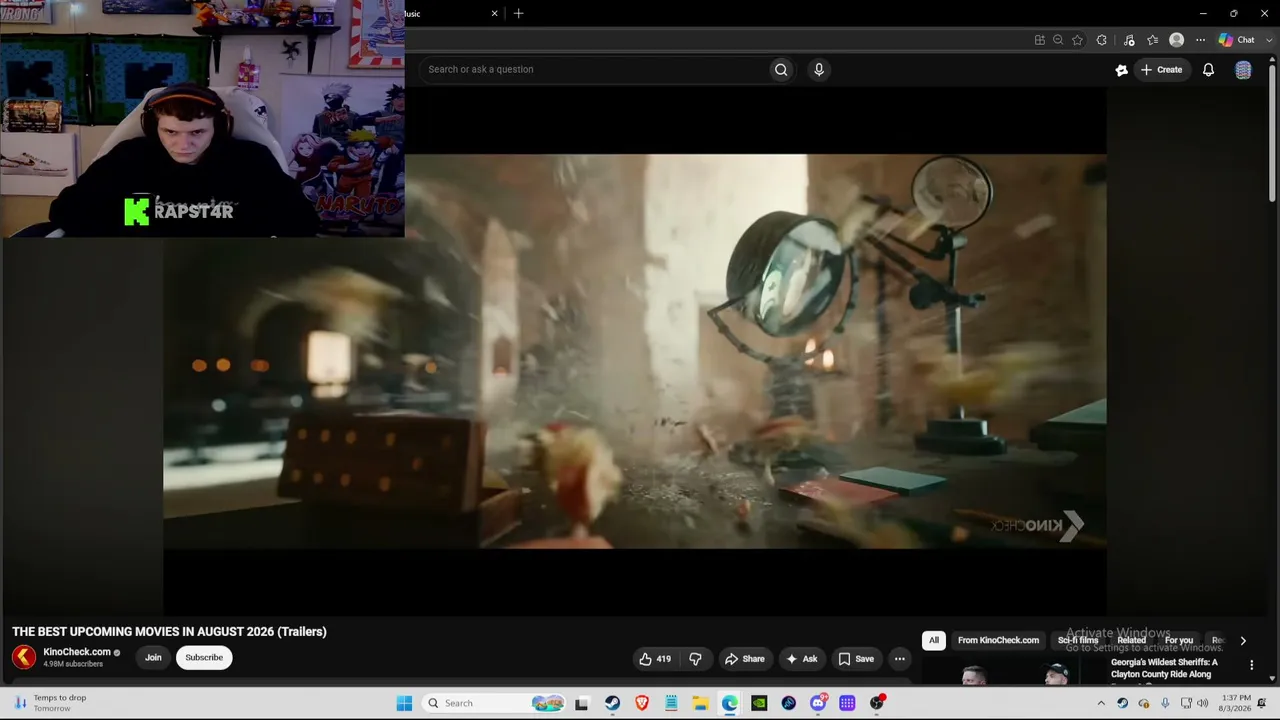Open OBS Studio from the taskbar
Image resolution: width=1280 pixels, height=720 pixels.
pyautogui.click(x=877, y=703)
